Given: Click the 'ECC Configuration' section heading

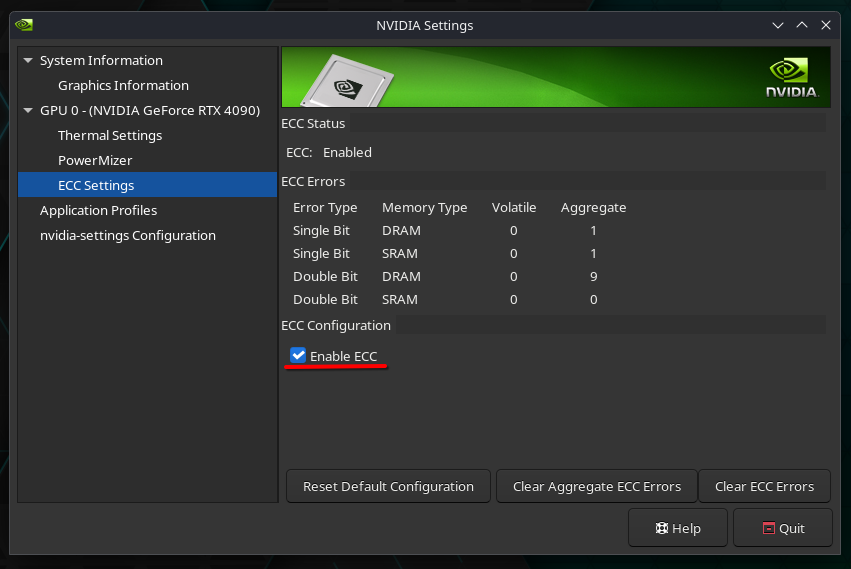Looking at the screenshot, I should 336,325.
